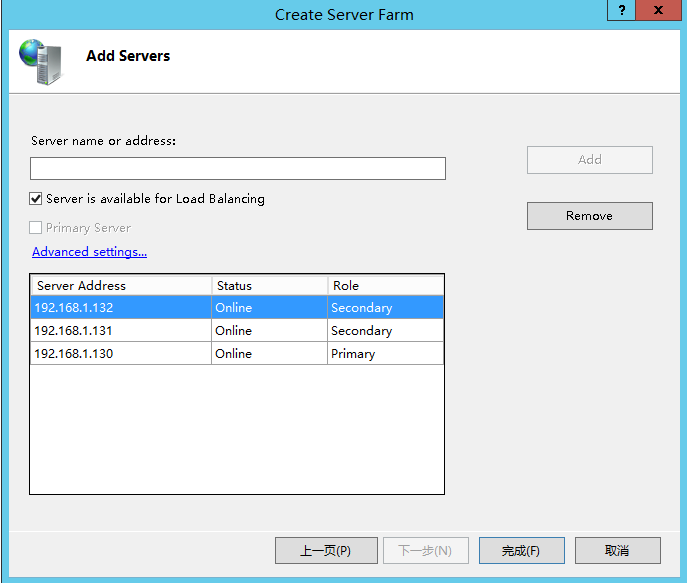Sort by Server Address column header
The image size is (687, 583).
point(121,286)
